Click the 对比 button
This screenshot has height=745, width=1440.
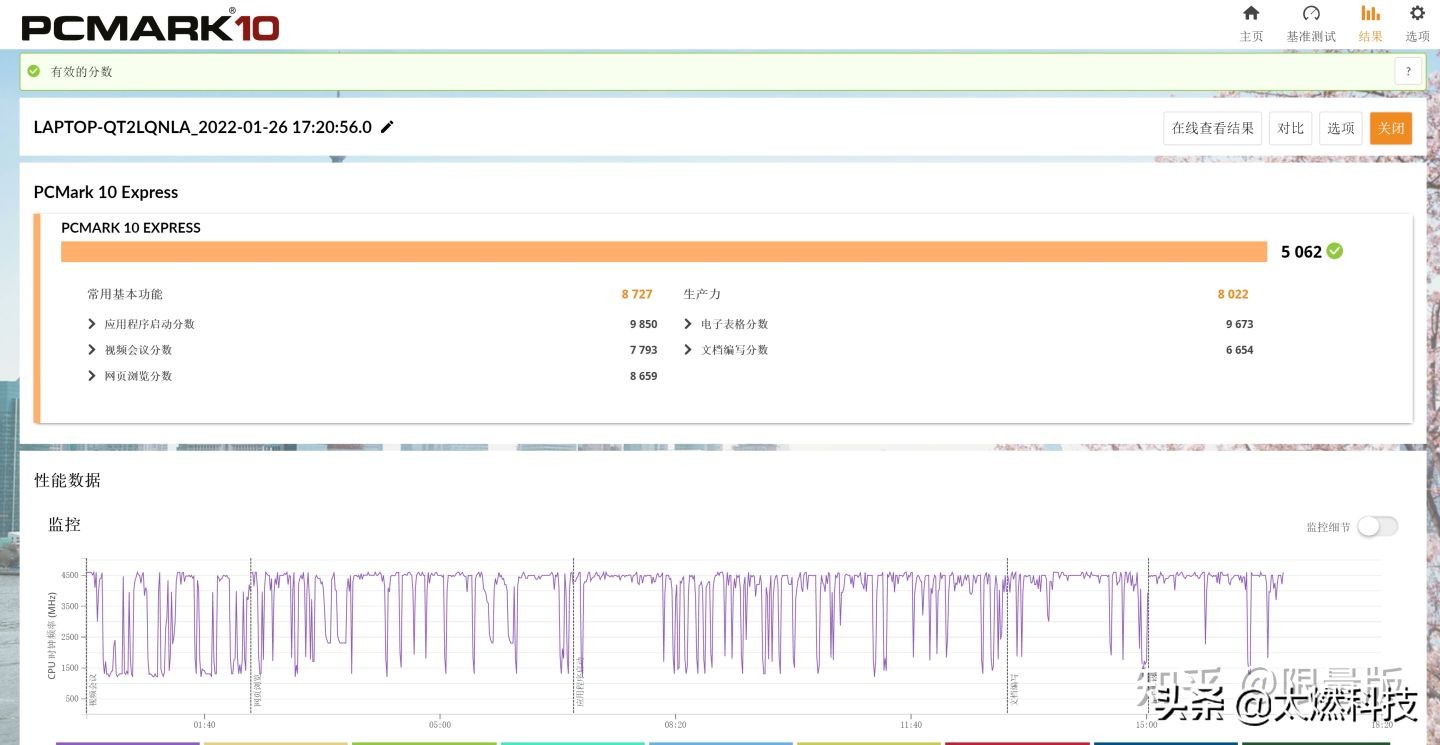coord(1291,128)
